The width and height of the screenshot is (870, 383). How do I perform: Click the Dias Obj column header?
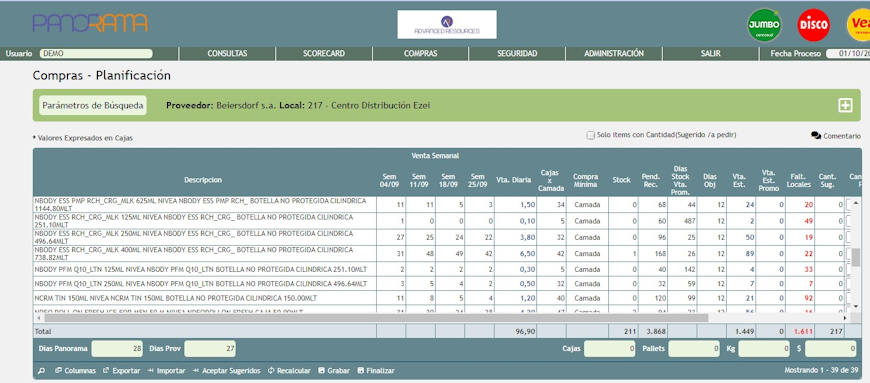(710, 180)
